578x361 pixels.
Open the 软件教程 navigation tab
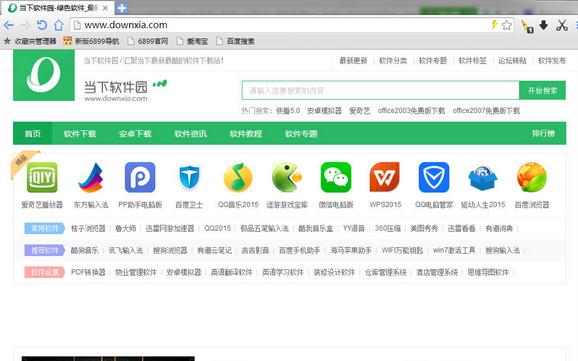click(x=246, y=133)
